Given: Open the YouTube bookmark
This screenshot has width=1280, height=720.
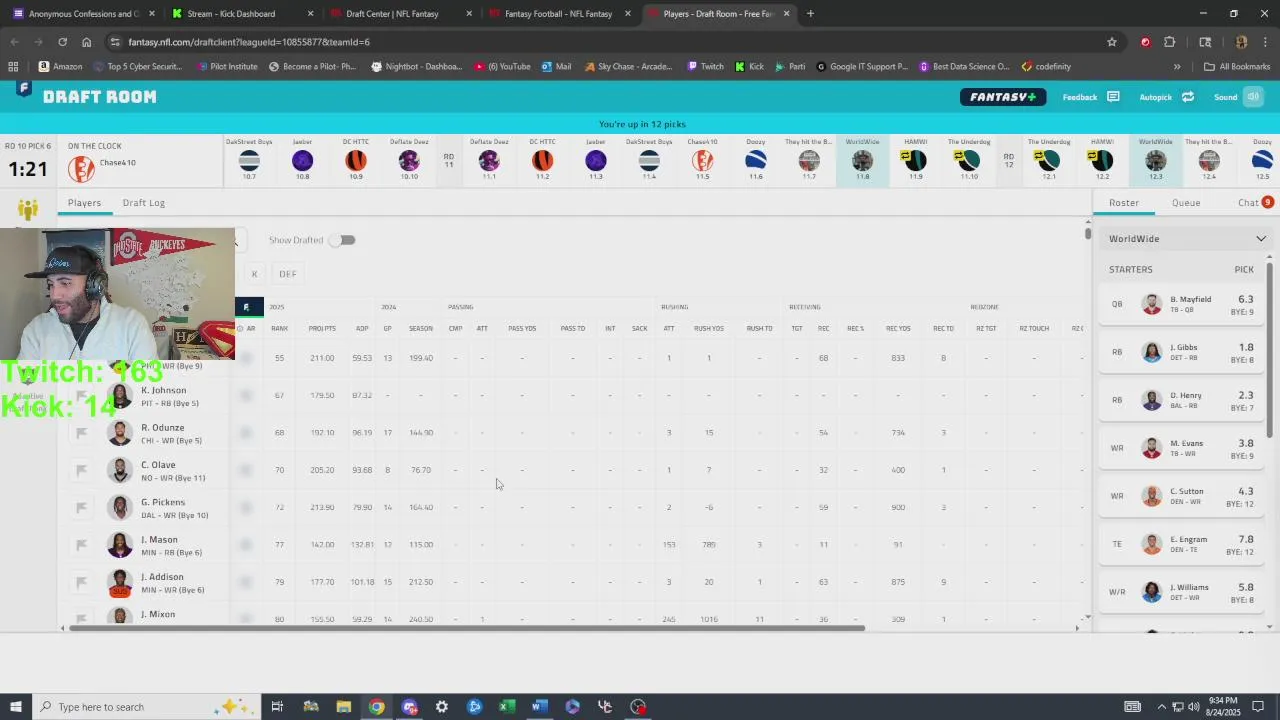Looking at the screenshot, I should pos(502,66).
